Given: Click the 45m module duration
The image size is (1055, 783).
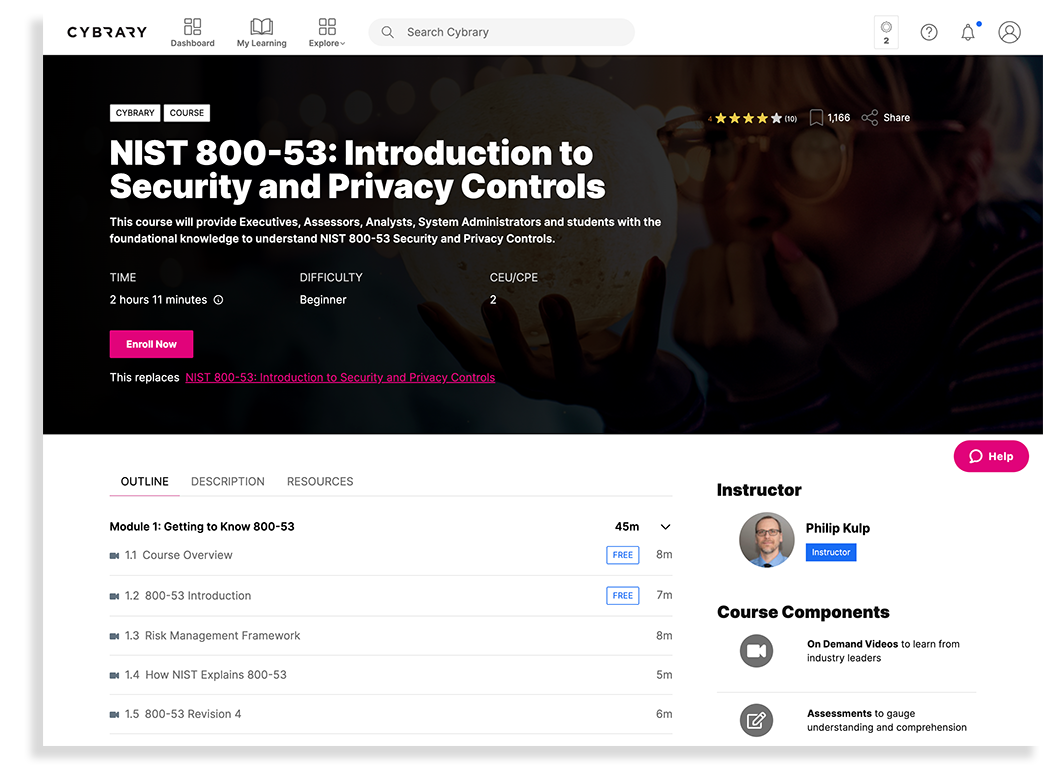Looking at the screenshot, I should click(x=626, y=527).
